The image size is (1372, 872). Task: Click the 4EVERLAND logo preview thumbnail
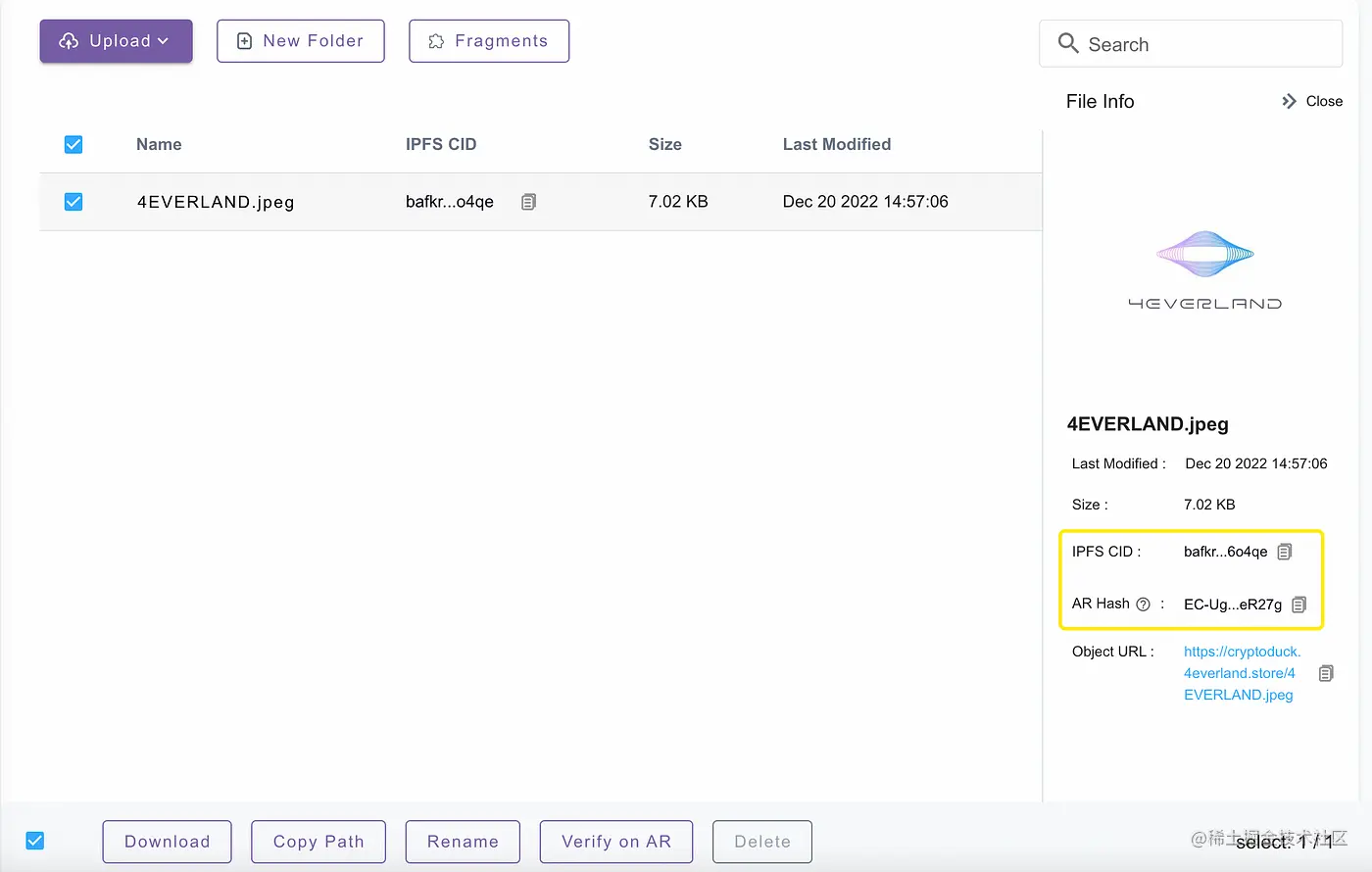pos(1205,270)
